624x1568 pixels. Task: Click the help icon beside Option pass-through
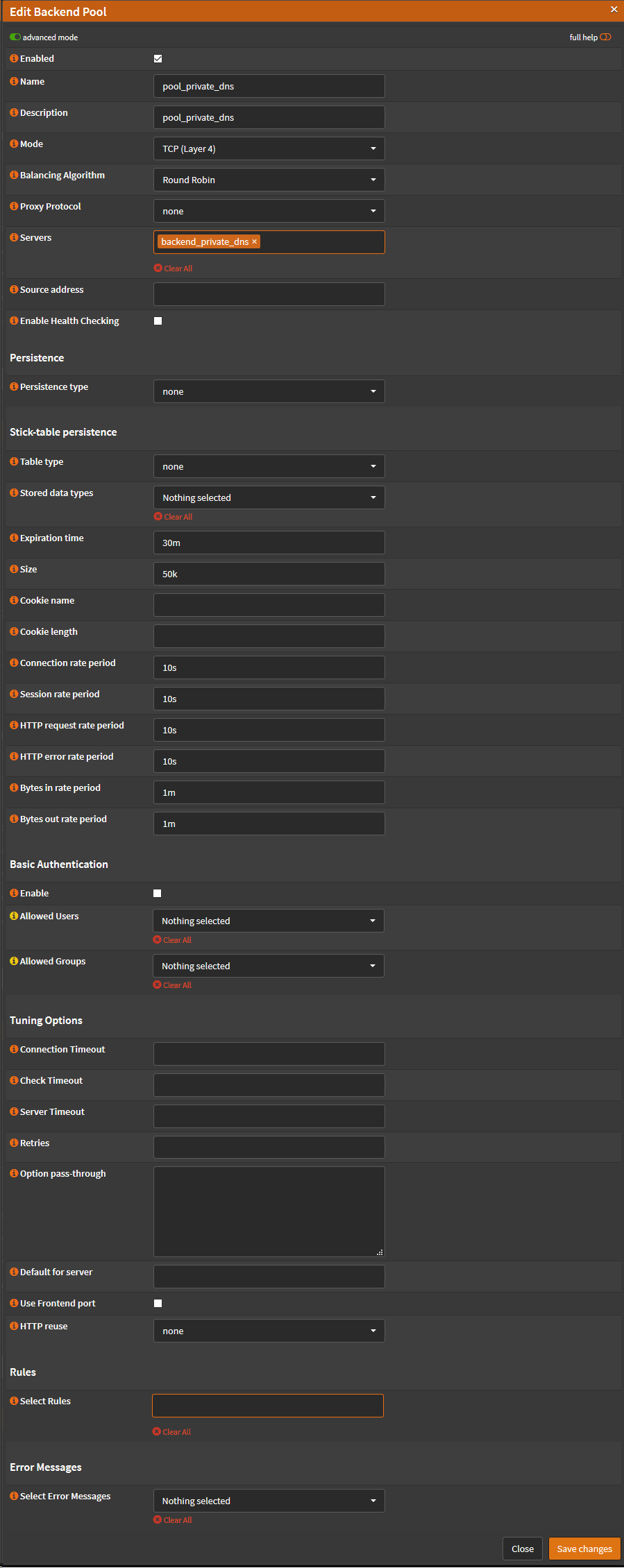[14, 1173]
